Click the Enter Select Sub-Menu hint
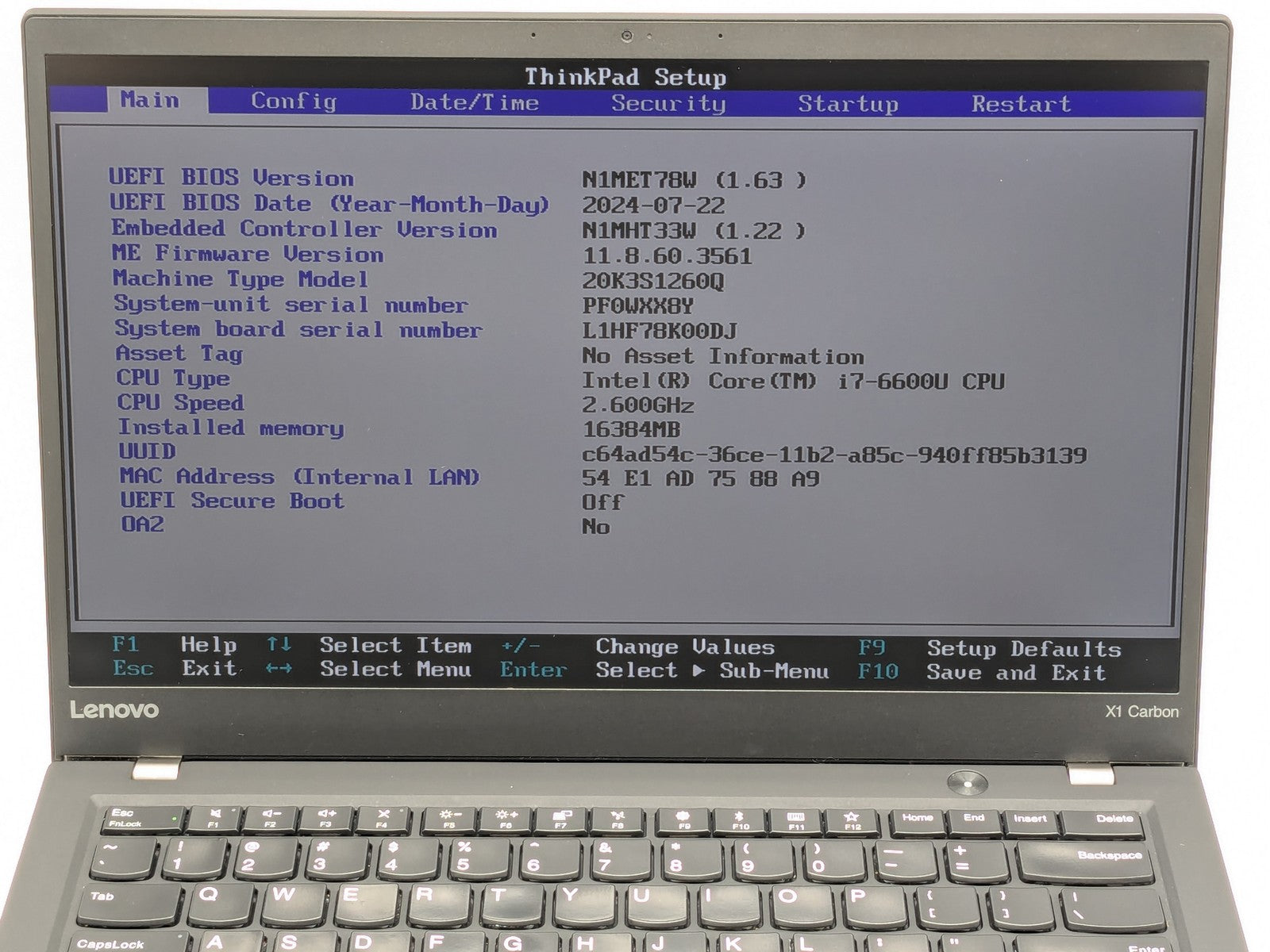This screenshot has height=952, width=1270. 664,670
